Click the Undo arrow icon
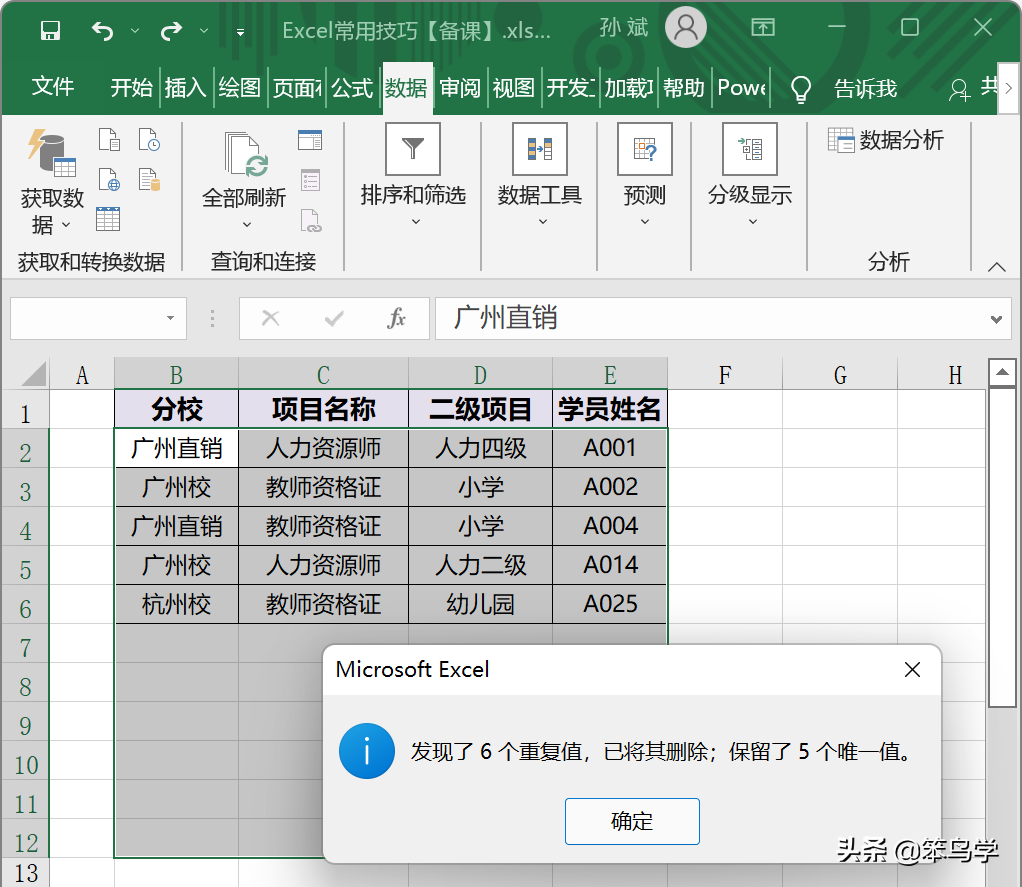The image size is (1022, 887). pos(102,31)
